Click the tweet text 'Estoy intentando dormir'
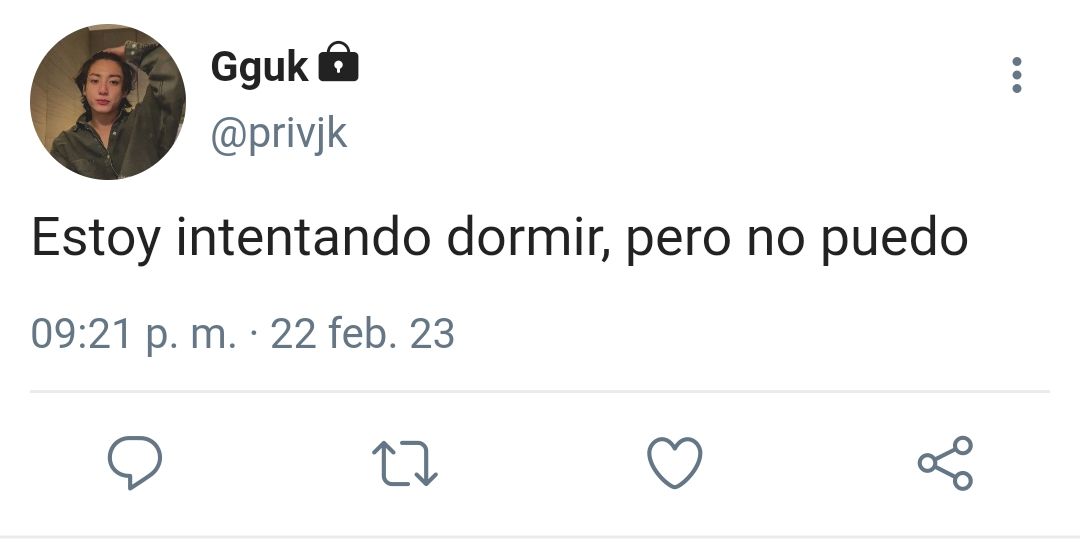Viewport: 1080px width, 555px height. click(321, 238)
